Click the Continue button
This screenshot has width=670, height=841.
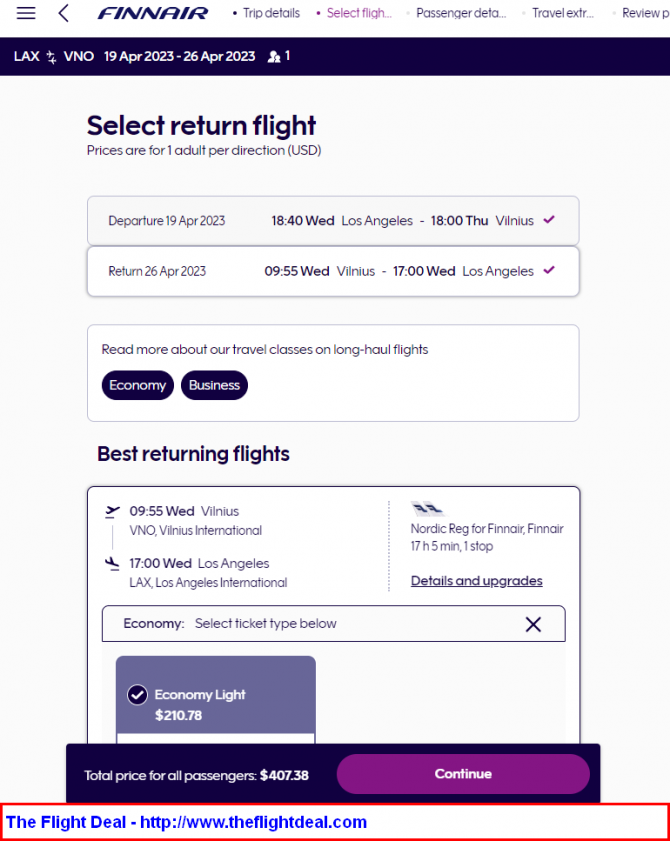[x=463, y=774]
